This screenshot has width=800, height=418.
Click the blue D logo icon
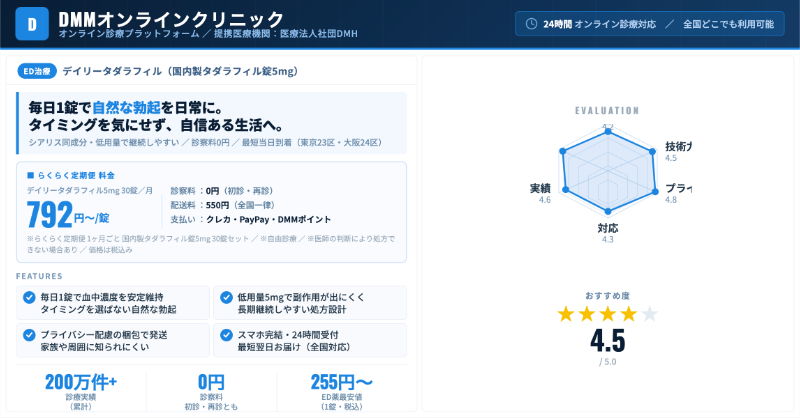point(32,26)
